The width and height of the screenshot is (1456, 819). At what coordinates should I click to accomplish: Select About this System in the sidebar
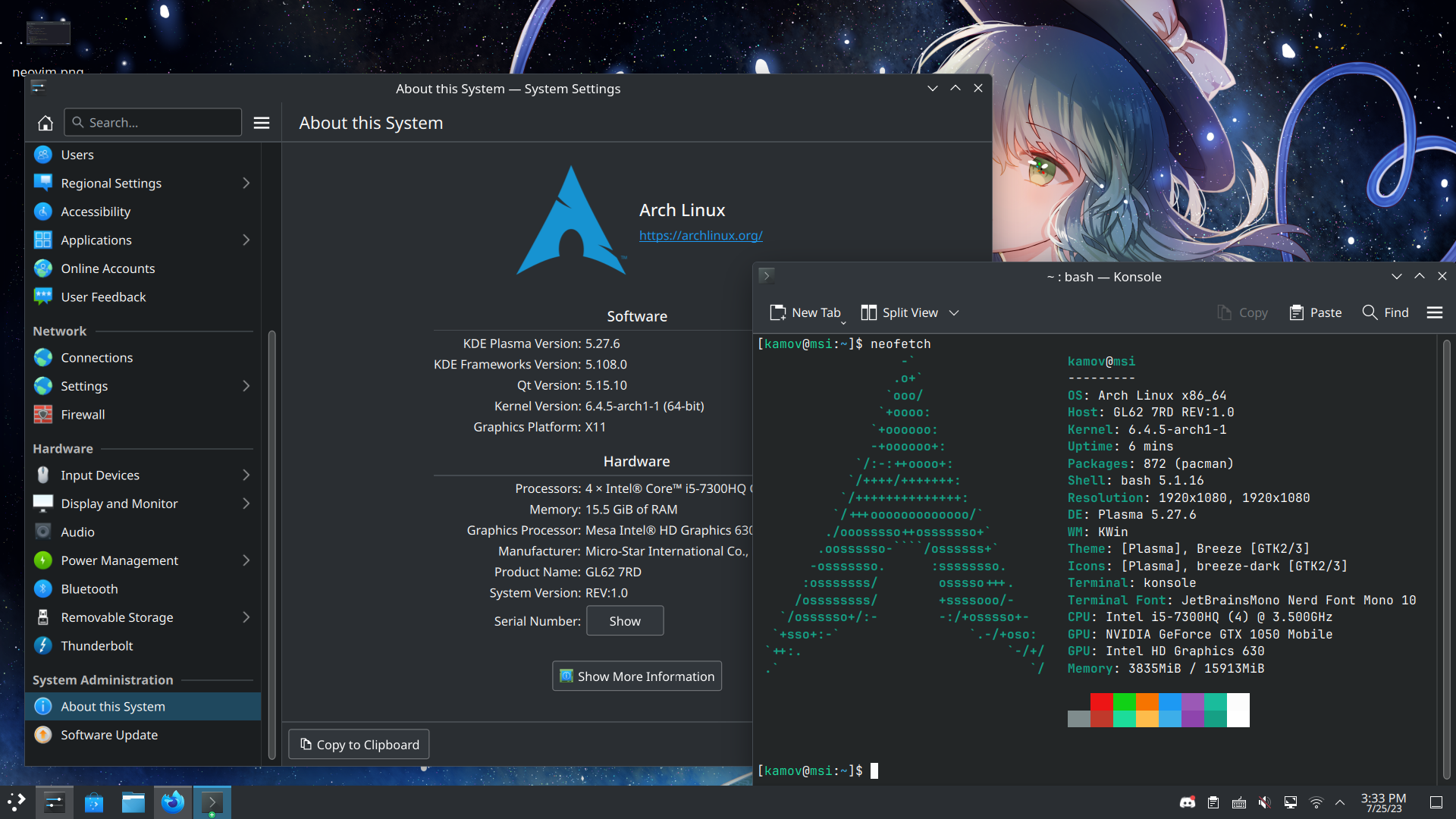[143, 707]
